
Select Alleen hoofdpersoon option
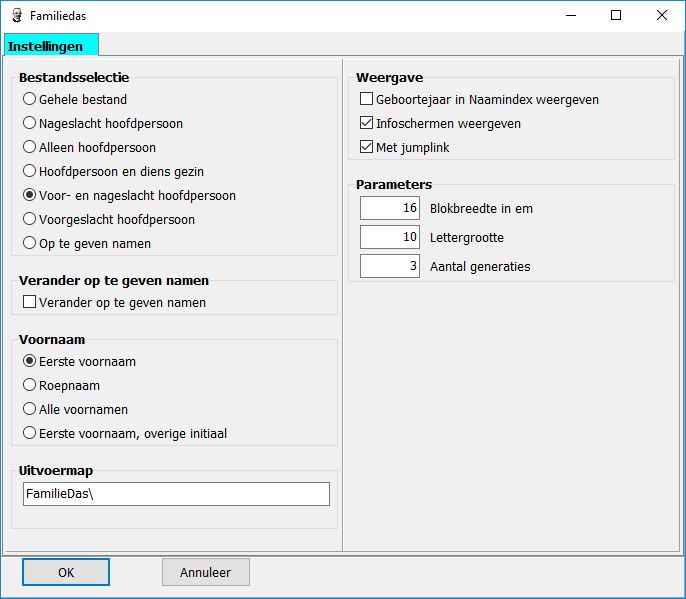coord(30,148)
